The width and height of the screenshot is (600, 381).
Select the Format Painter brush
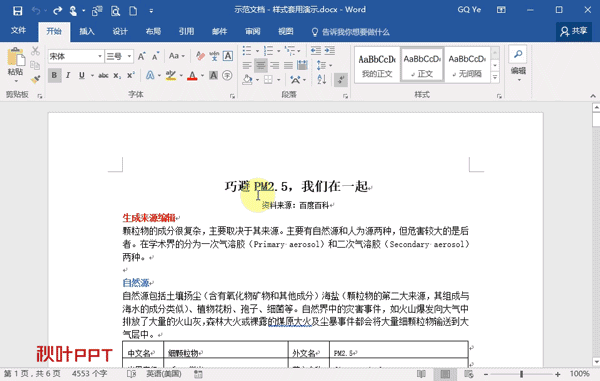coord(35,79)
